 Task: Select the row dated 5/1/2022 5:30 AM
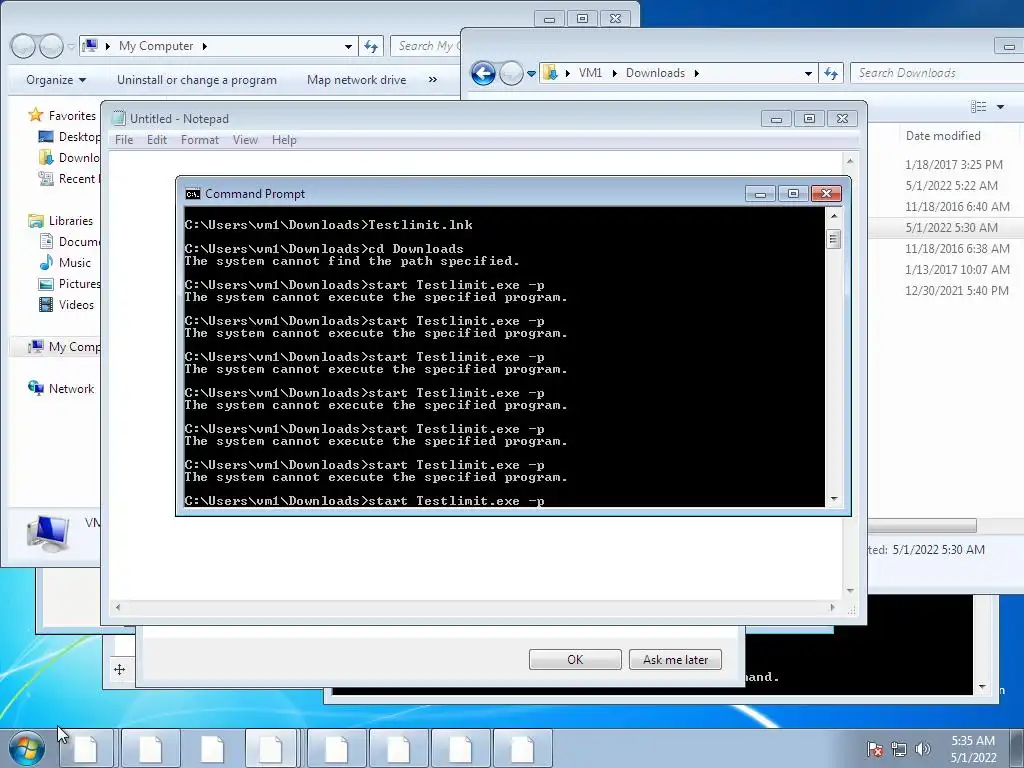point(945,228)
